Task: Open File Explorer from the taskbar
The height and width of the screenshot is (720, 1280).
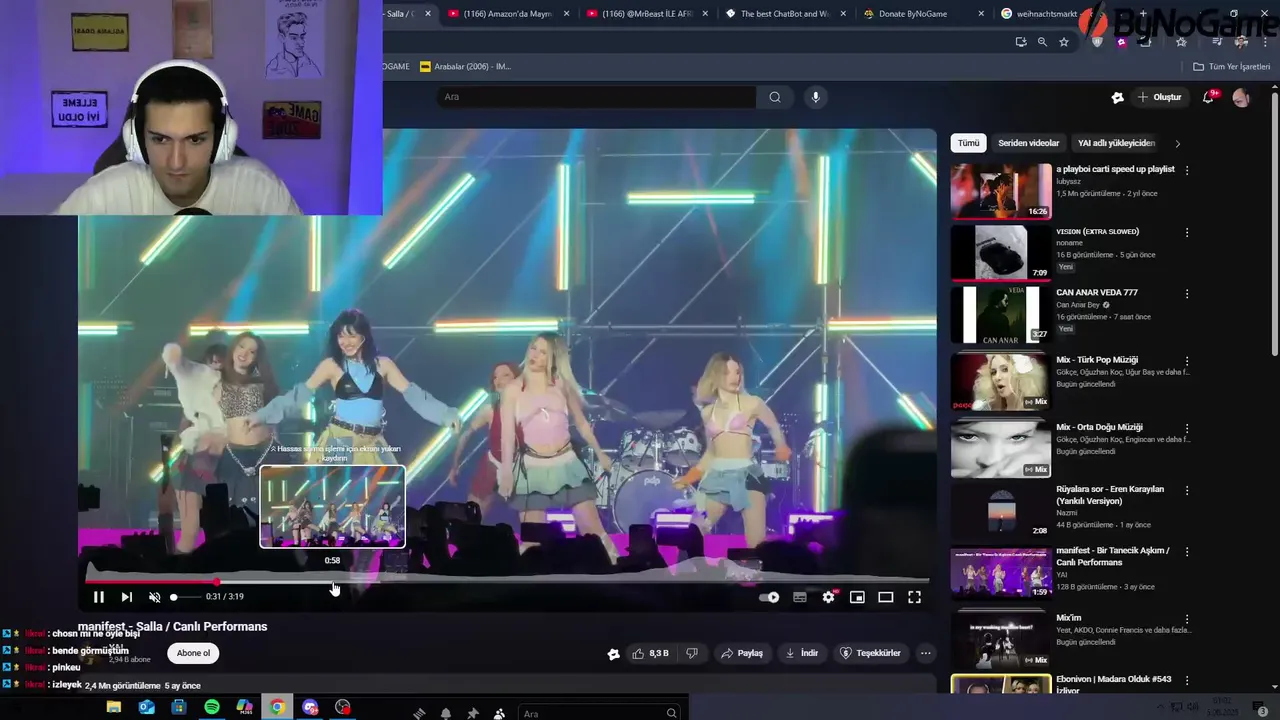Action: click(x=114, y=707)
